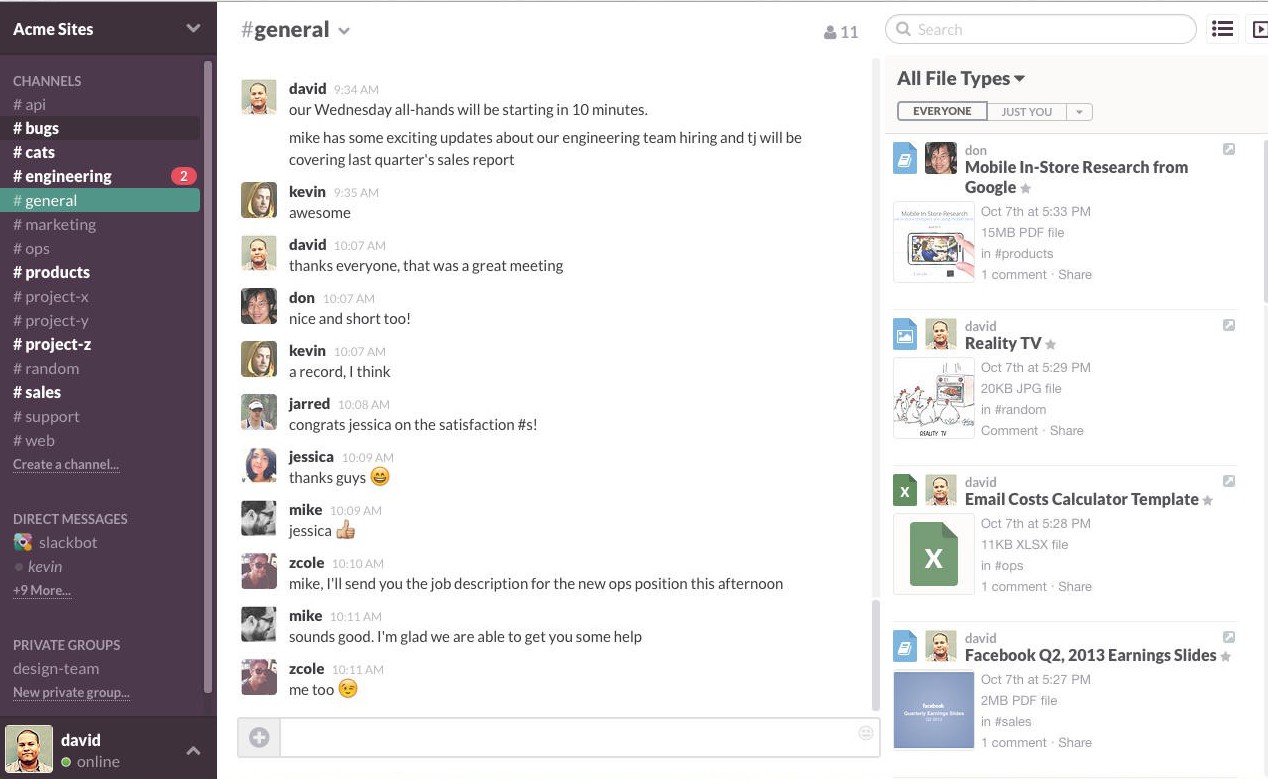Expand the #general channel options chevron

(344, 31)
